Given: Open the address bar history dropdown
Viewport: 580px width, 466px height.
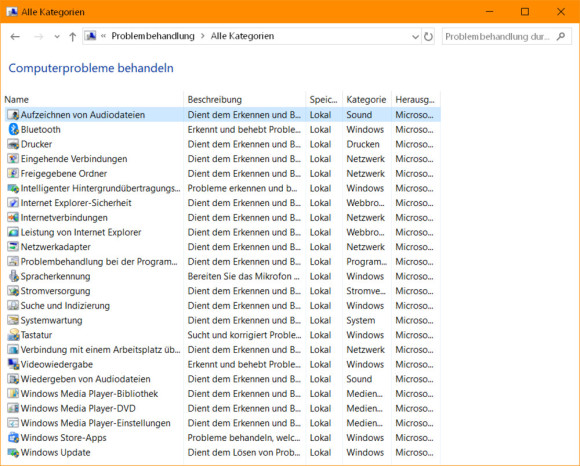Looking at the screenshot, I should [415, 36].
